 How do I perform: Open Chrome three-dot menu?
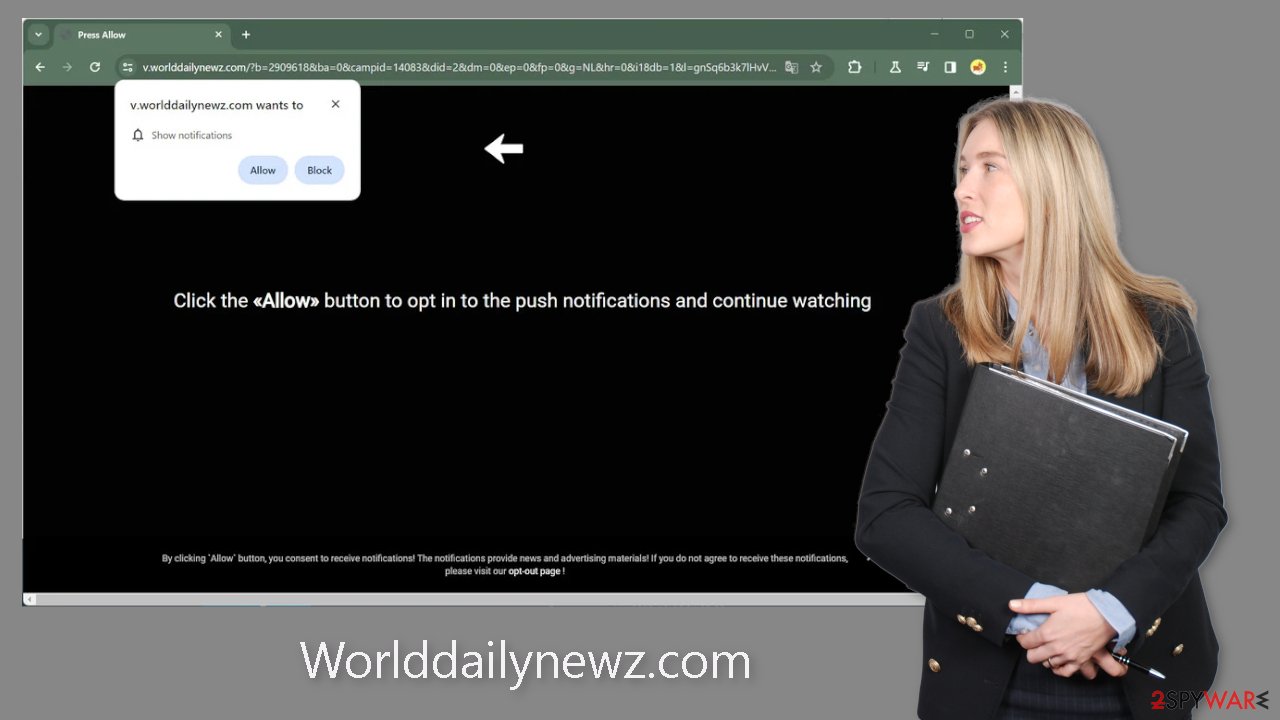pyautogui.click(x=1005, y=67)
